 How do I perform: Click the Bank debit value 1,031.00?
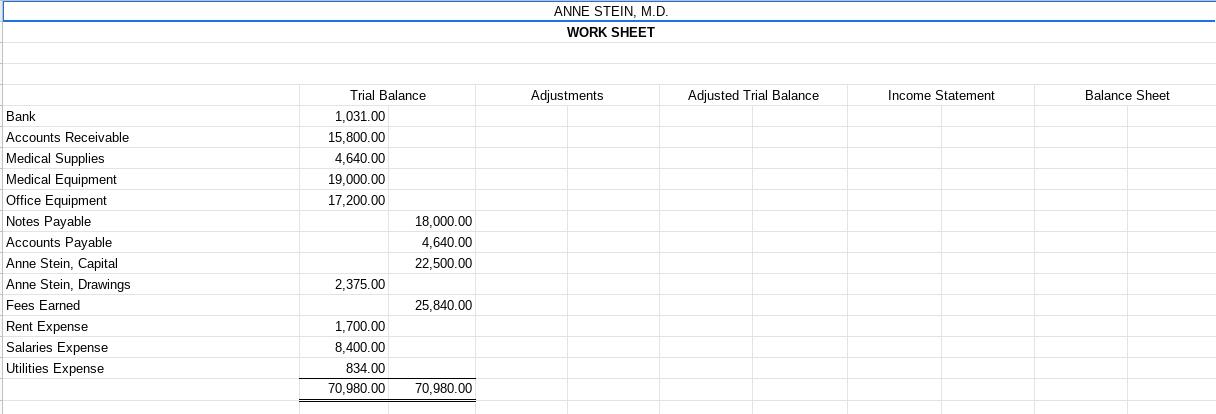click(x=344, y=116)
